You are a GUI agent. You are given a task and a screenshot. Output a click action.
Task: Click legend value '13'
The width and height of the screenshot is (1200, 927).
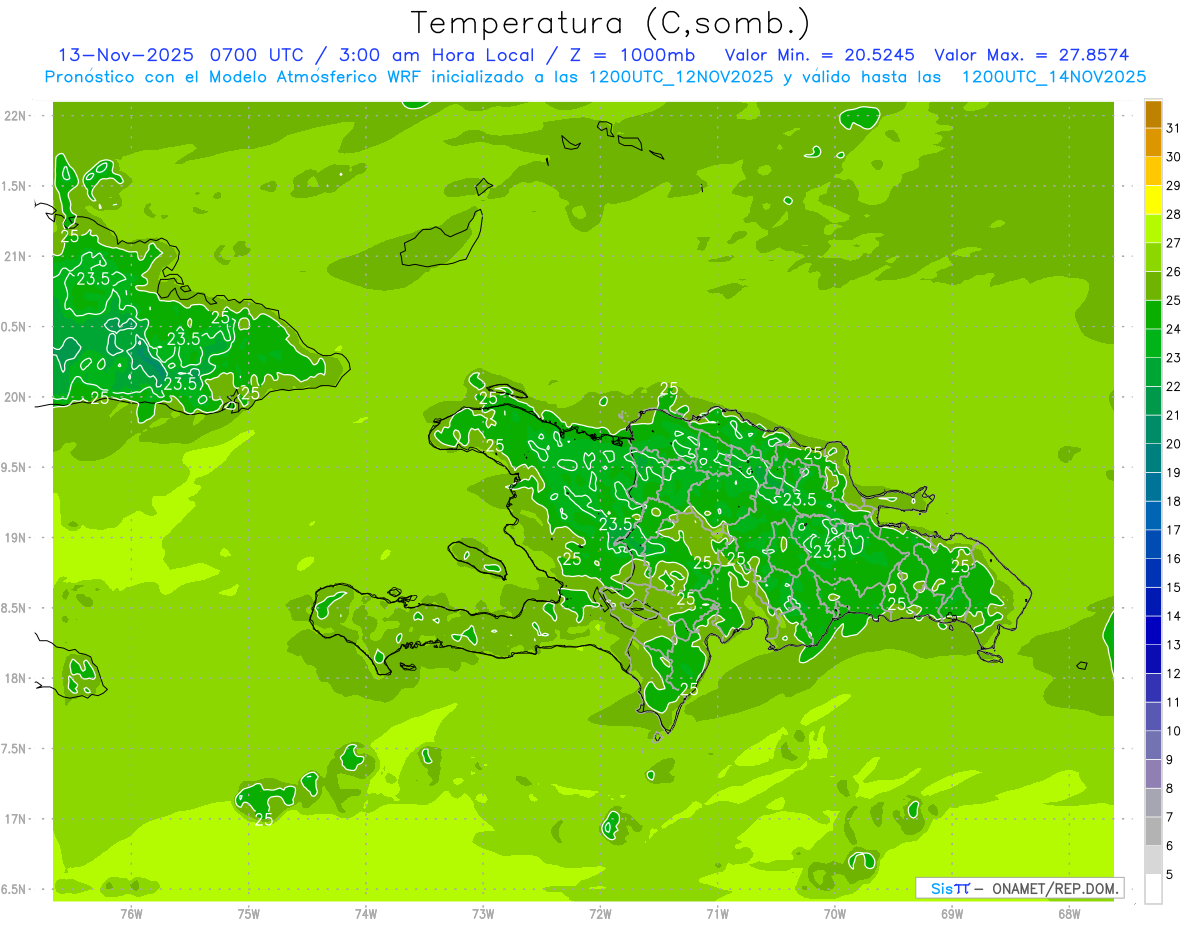coord(1174,645)
